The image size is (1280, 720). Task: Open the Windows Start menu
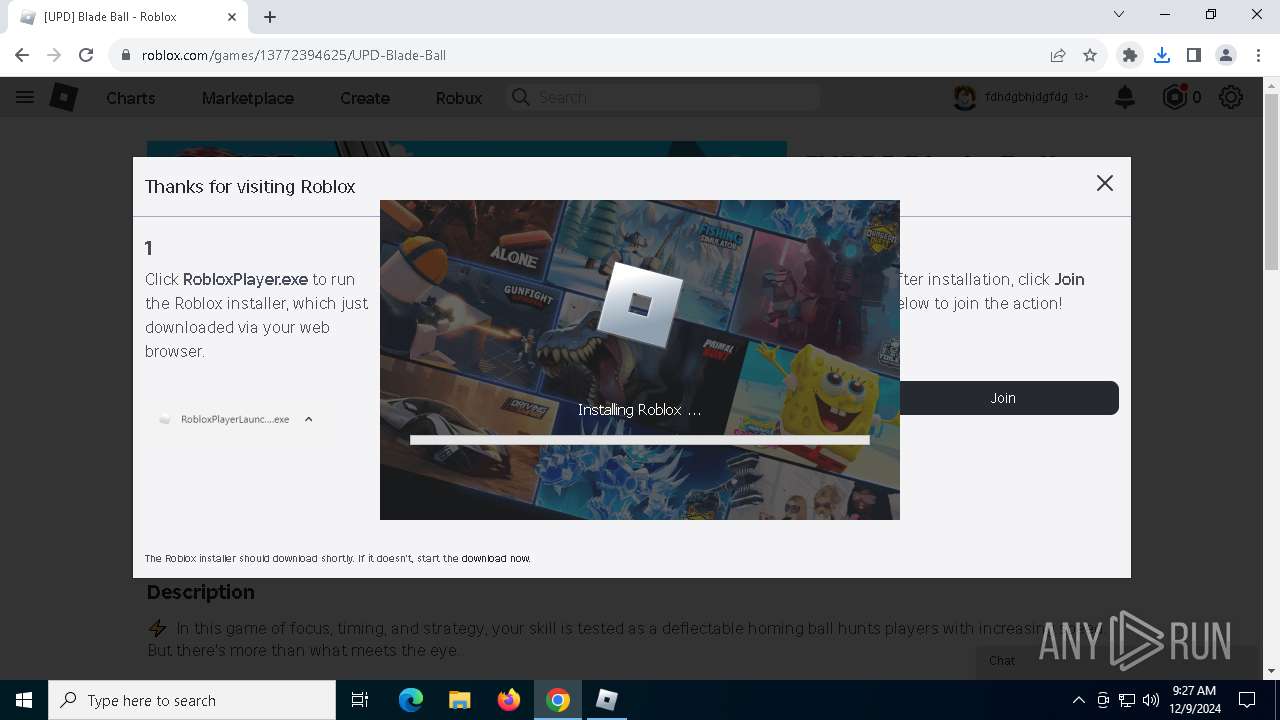[24, 700]
